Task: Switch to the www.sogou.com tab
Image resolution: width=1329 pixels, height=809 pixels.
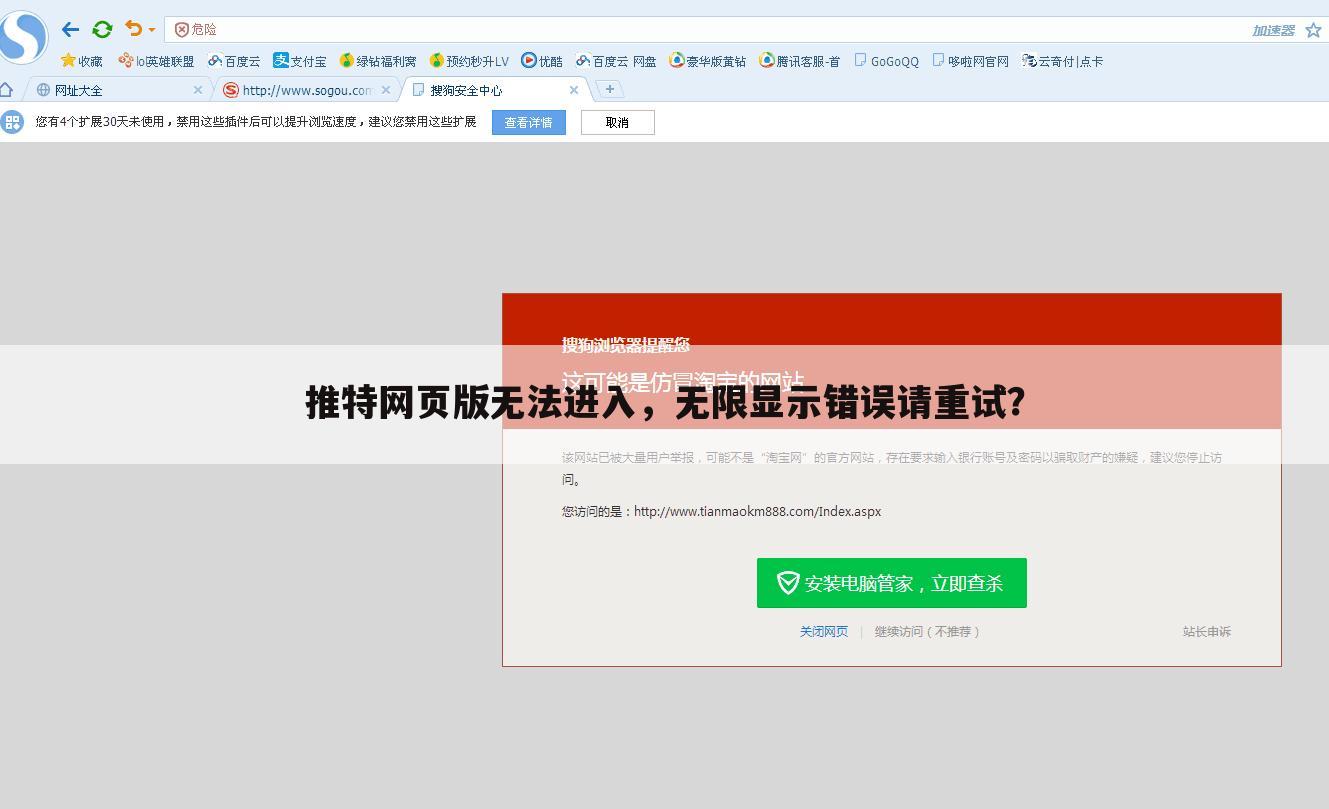Action: tap(305, 90)
